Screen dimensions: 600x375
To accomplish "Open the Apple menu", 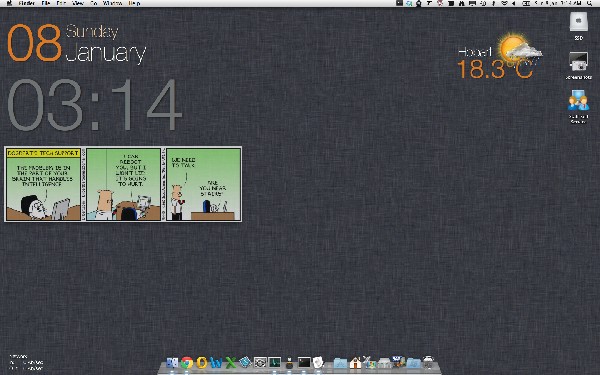I will coord(10,3).
